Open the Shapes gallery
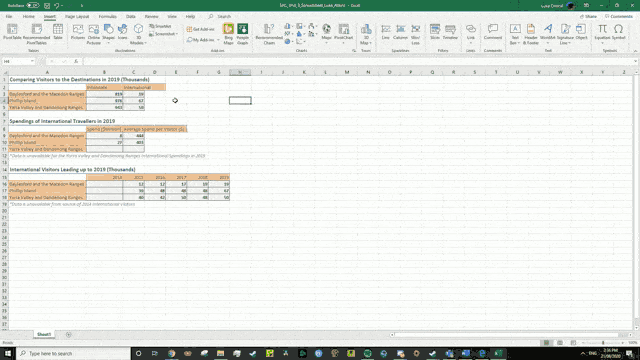640x360 pixels. point(109,33)
